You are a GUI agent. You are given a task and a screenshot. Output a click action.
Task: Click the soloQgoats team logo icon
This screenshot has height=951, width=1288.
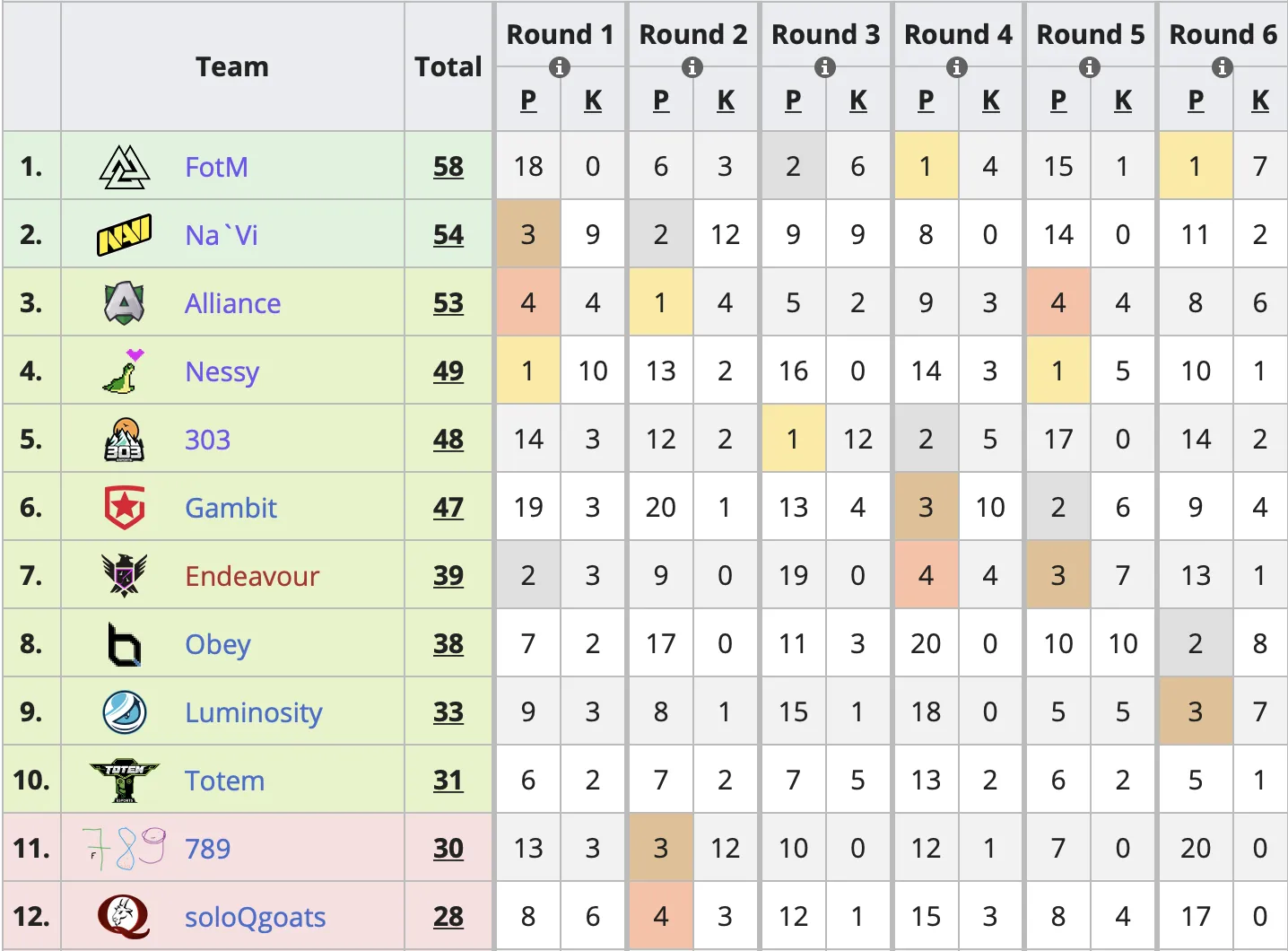tap(124, 917)
